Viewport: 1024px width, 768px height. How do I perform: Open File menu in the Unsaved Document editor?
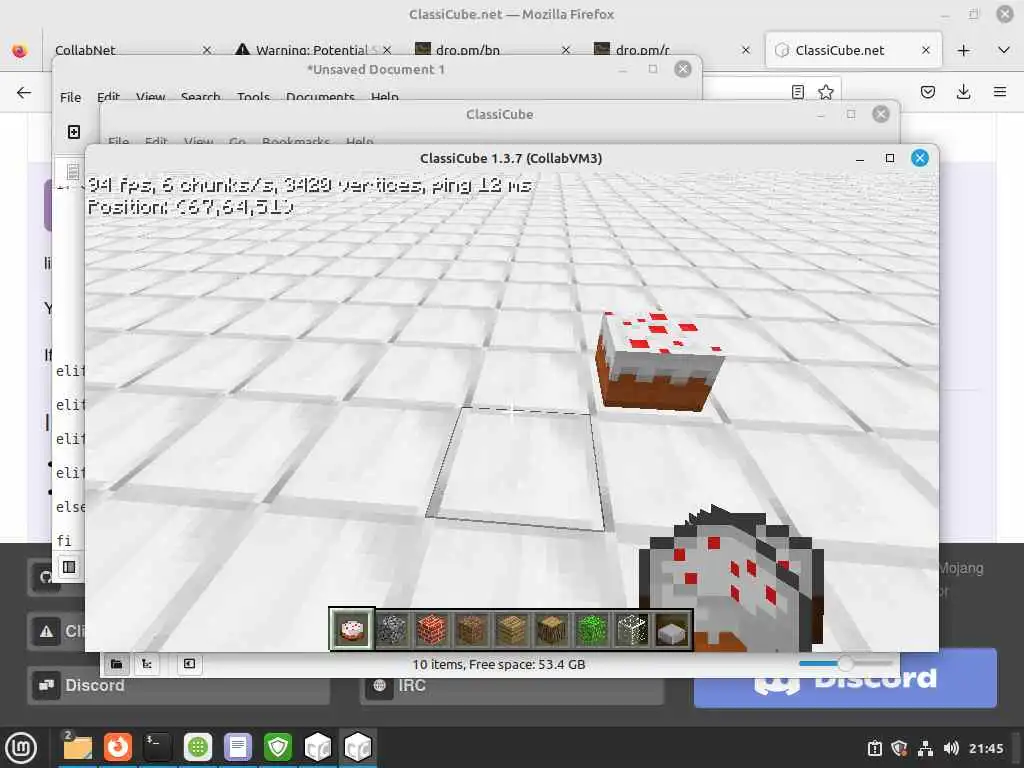pyautogui.click(x=71, y=97)
